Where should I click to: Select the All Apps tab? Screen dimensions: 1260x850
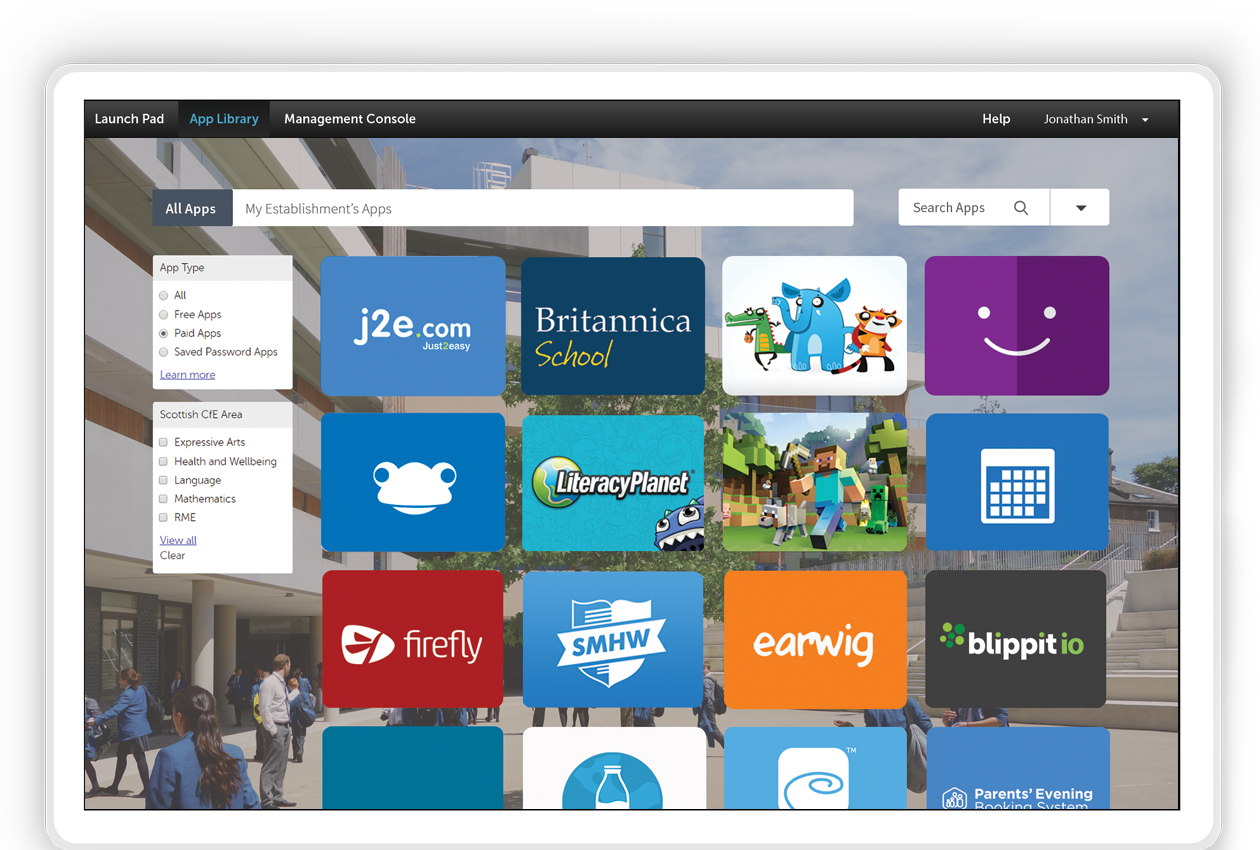click(191, 208)
